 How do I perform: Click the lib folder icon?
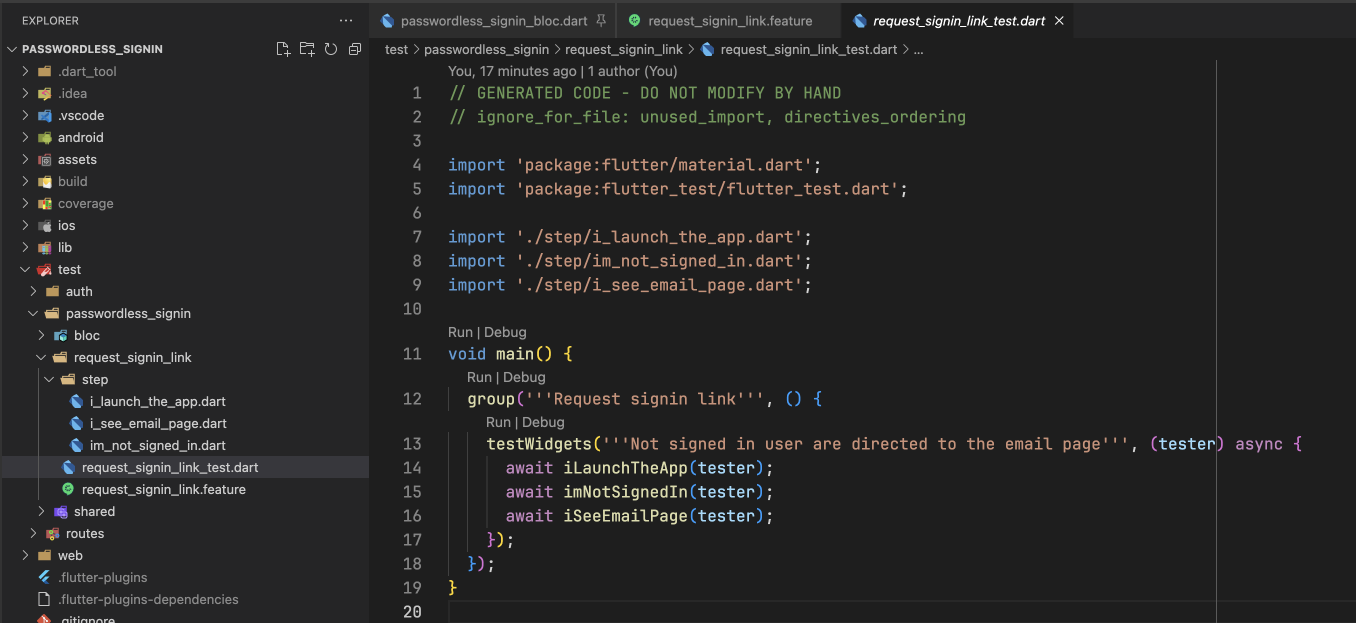[44, 247]
